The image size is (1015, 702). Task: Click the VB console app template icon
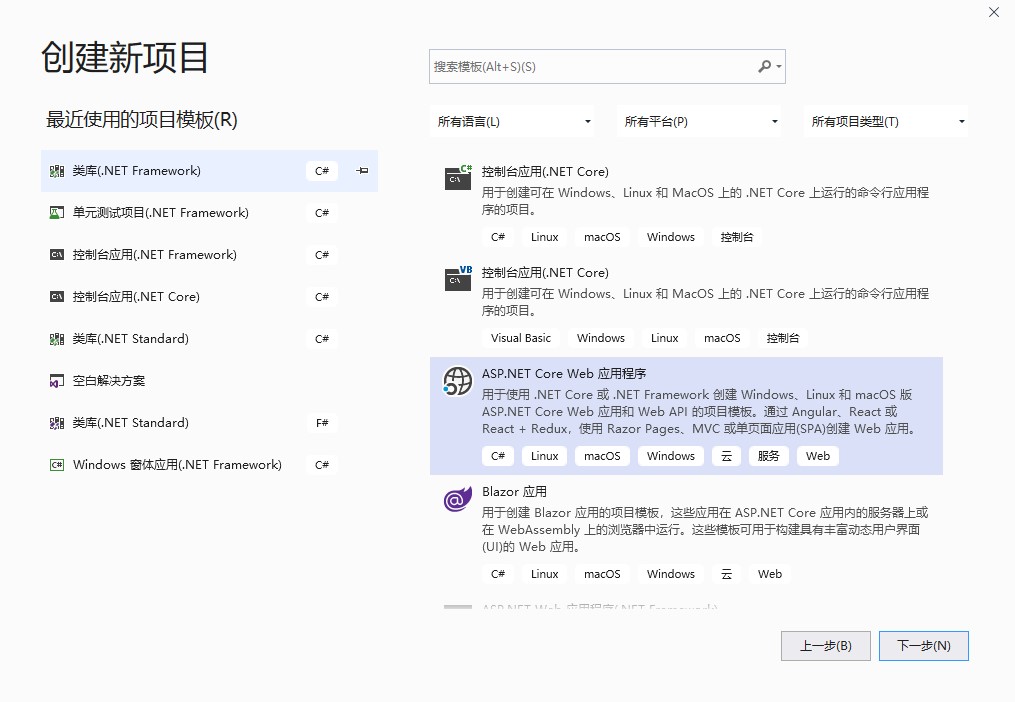click(x=458, y=278)
